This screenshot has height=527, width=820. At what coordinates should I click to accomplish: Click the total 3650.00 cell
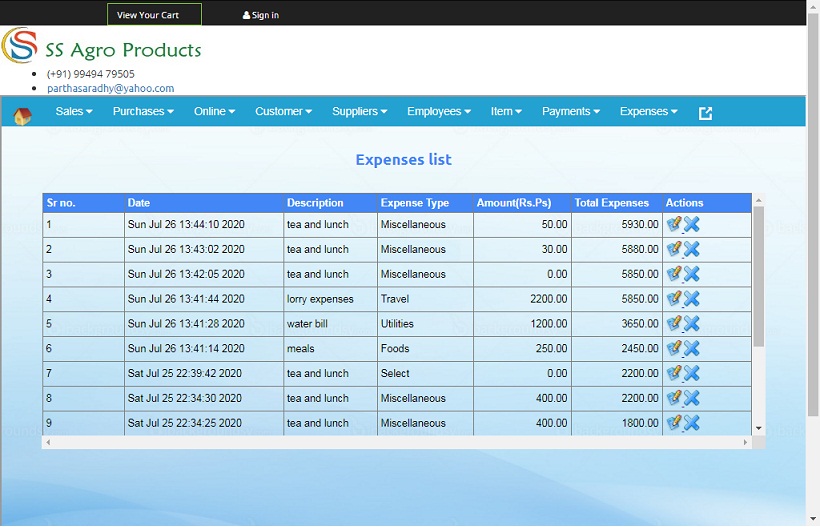coord(617,324)
